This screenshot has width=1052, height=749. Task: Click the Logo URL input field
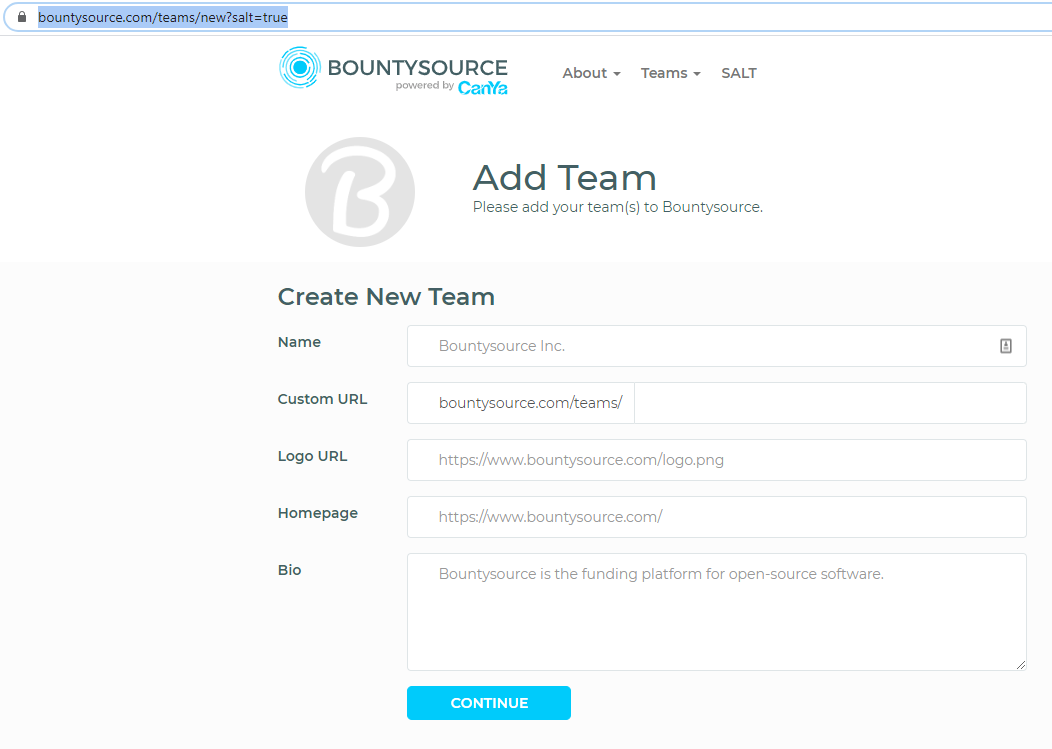[716, 459]
